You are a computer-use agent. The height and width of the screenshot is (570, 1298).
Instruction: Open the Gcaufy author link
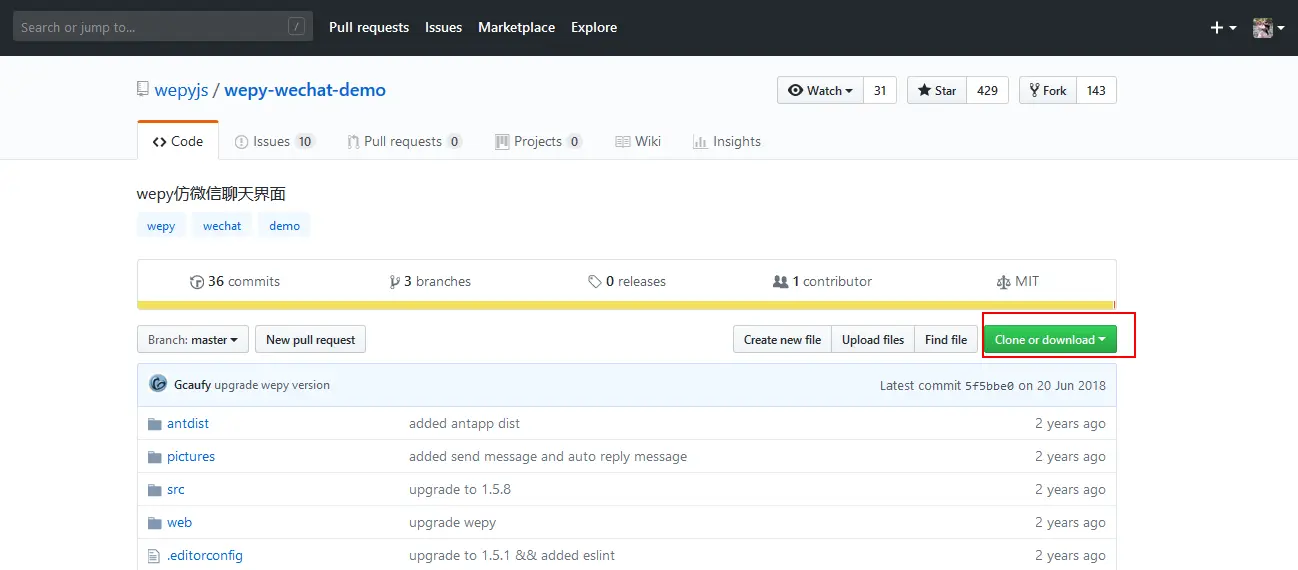click(x=192, y=385)
